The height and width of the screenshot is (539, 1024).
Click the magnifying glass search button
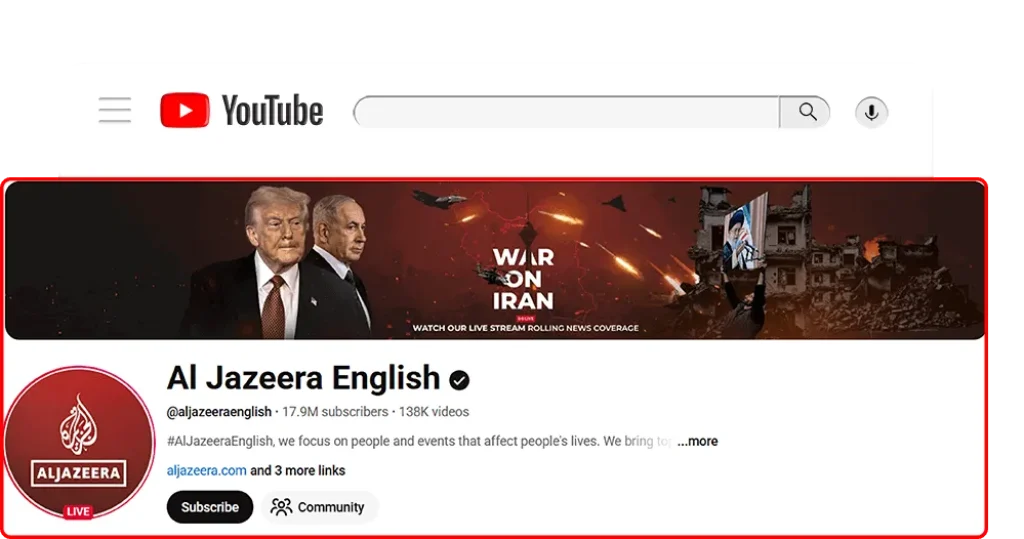[805, 112]
